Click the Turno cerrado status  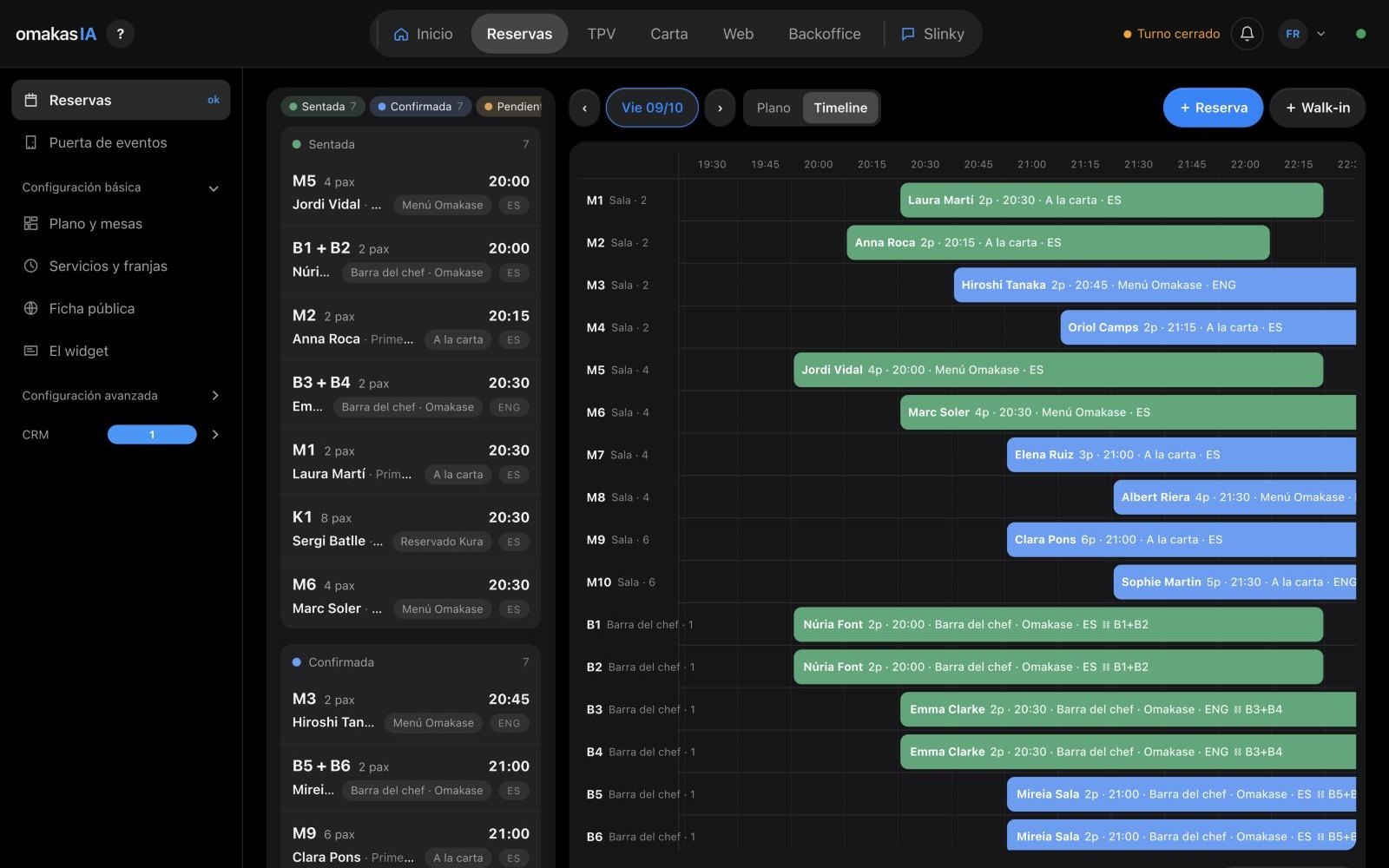click(x=1171, y=34)
